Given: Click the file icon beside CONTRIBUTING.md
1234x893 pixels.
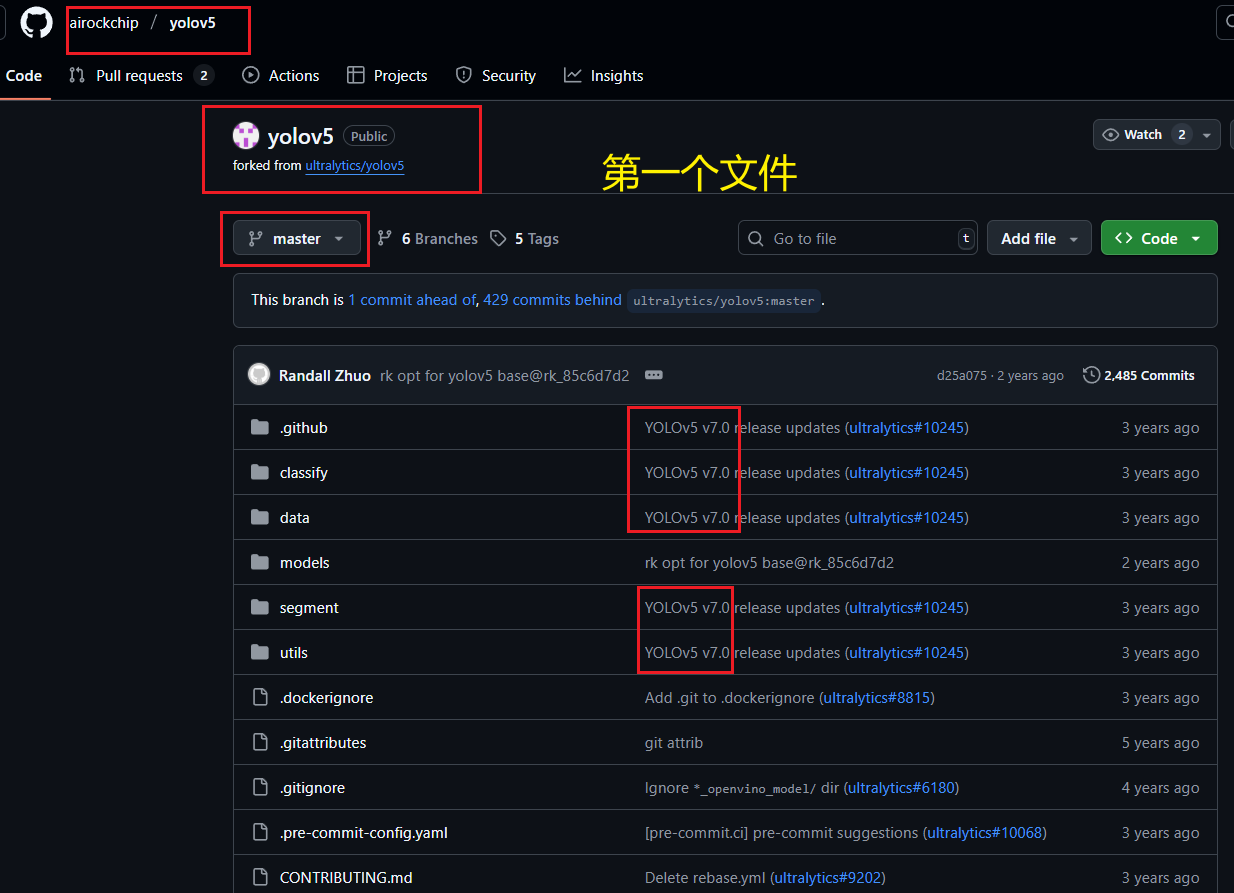Looking at the screenshot, I should pos(260,878).
